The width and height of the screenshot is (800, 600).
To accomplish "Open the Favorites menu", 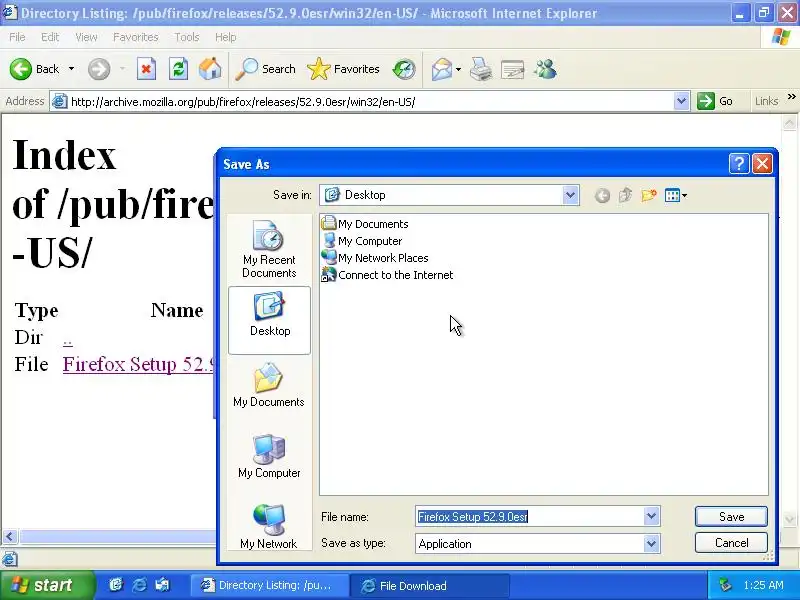I will (x=136, y=37).
